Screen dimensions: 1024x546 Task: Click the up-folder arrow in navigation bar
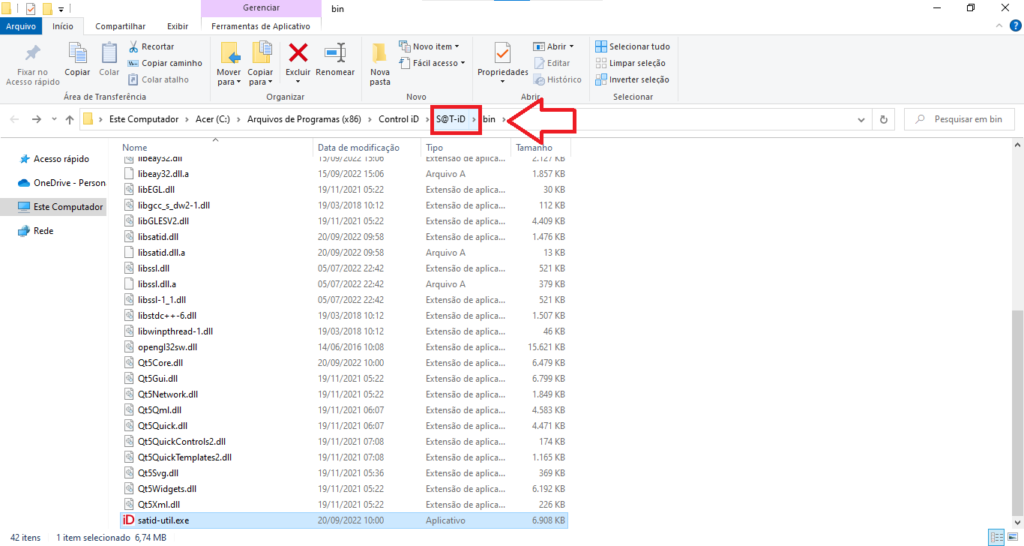69,119
